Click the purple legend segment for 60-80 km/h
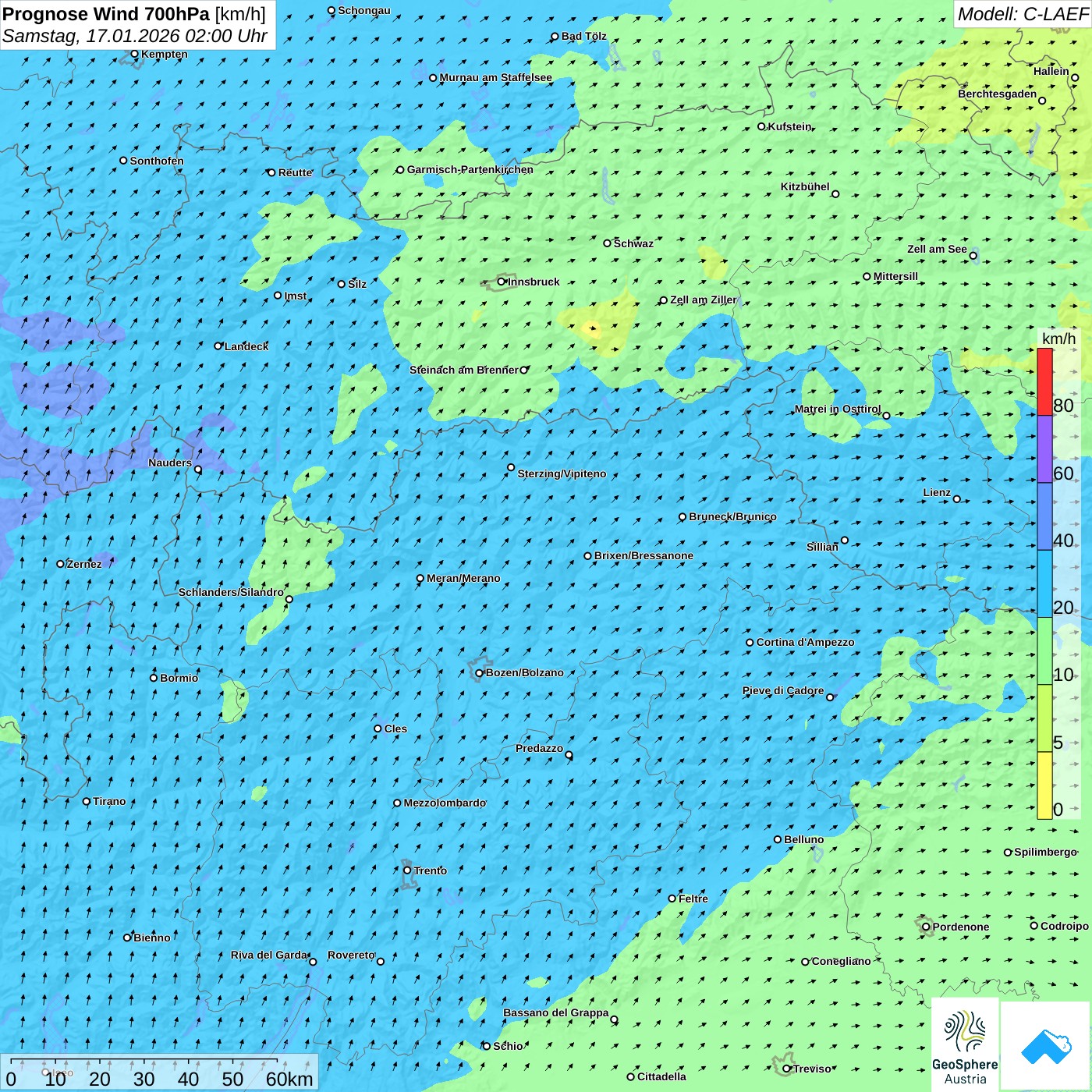Screen dimensions: 1092x1092 tap(1044, 448)
